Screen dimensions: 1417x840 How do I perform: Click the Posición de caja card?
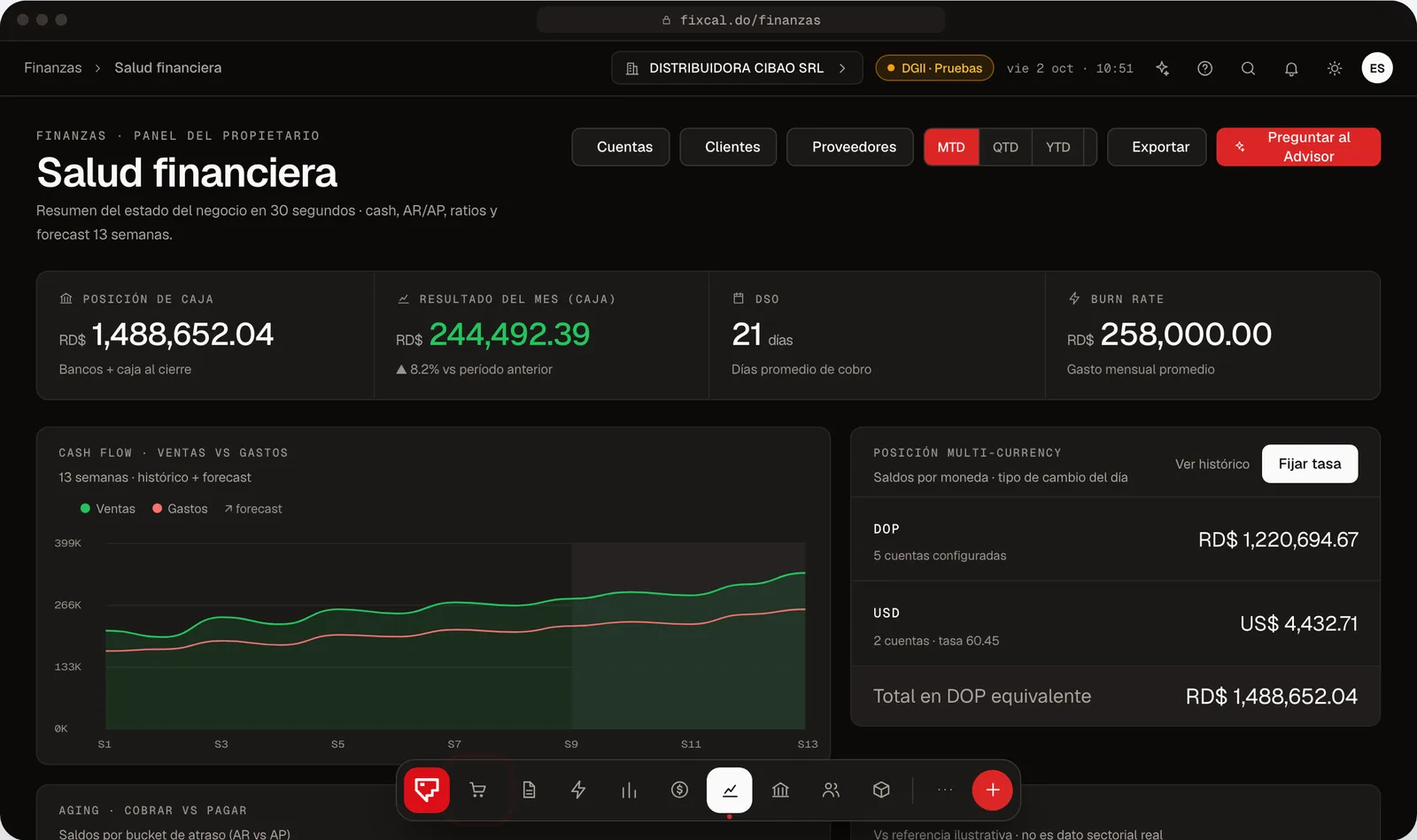205,335
